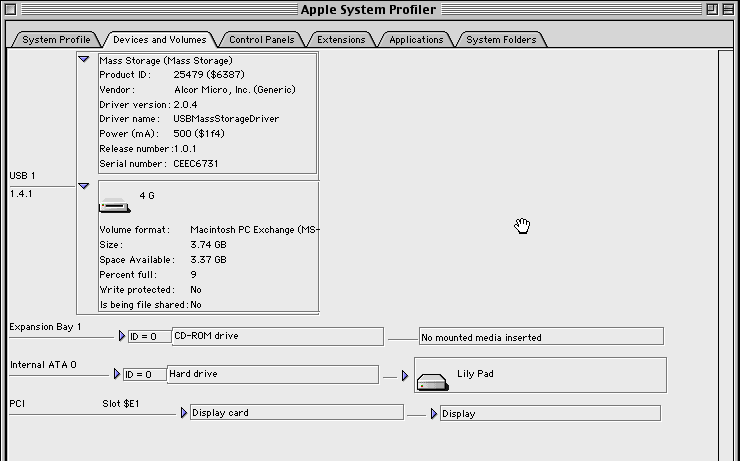This screenshot has height=461, width=740.
Task: Expand the CD-ROM drive ID = 0 triangle
Action: (x=122, y=336)
